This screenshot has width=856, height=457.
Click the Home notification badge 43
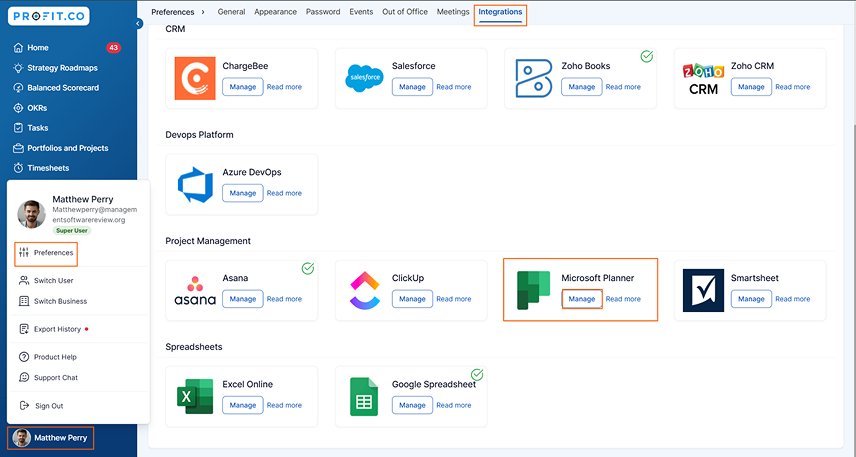(x=113, y=48)
